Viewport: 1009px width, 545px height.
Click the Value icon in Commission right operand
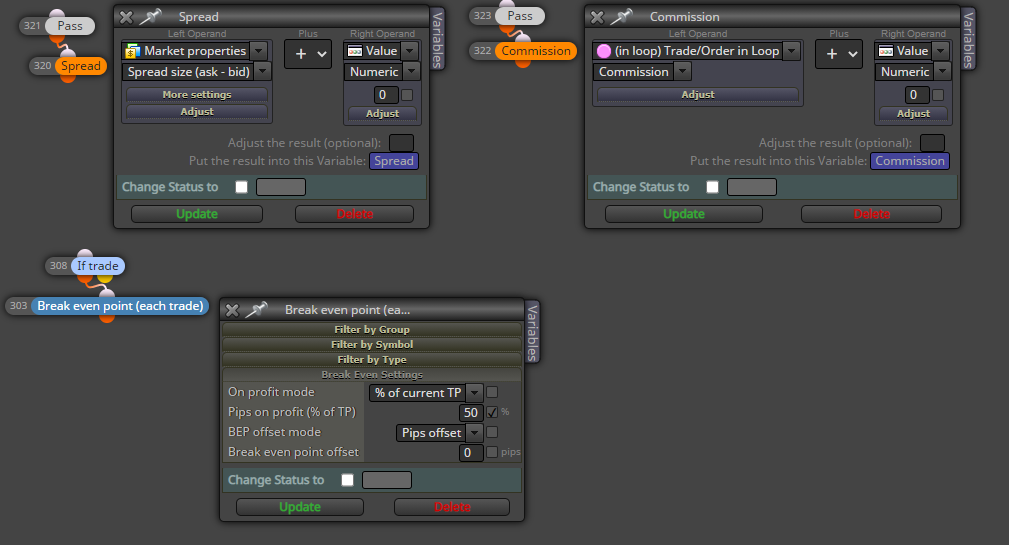point(885,51)
